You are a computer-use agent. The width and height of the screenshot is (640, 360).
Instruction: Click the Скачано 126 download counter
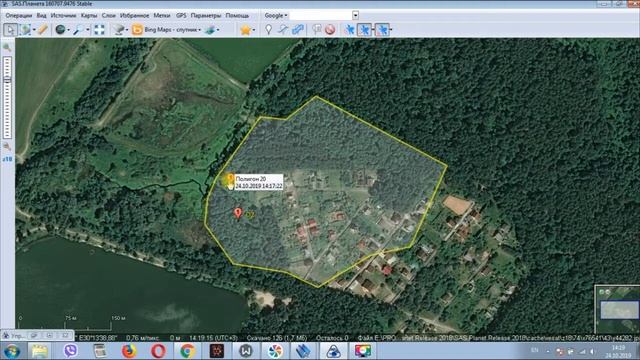tap(276, 338)
